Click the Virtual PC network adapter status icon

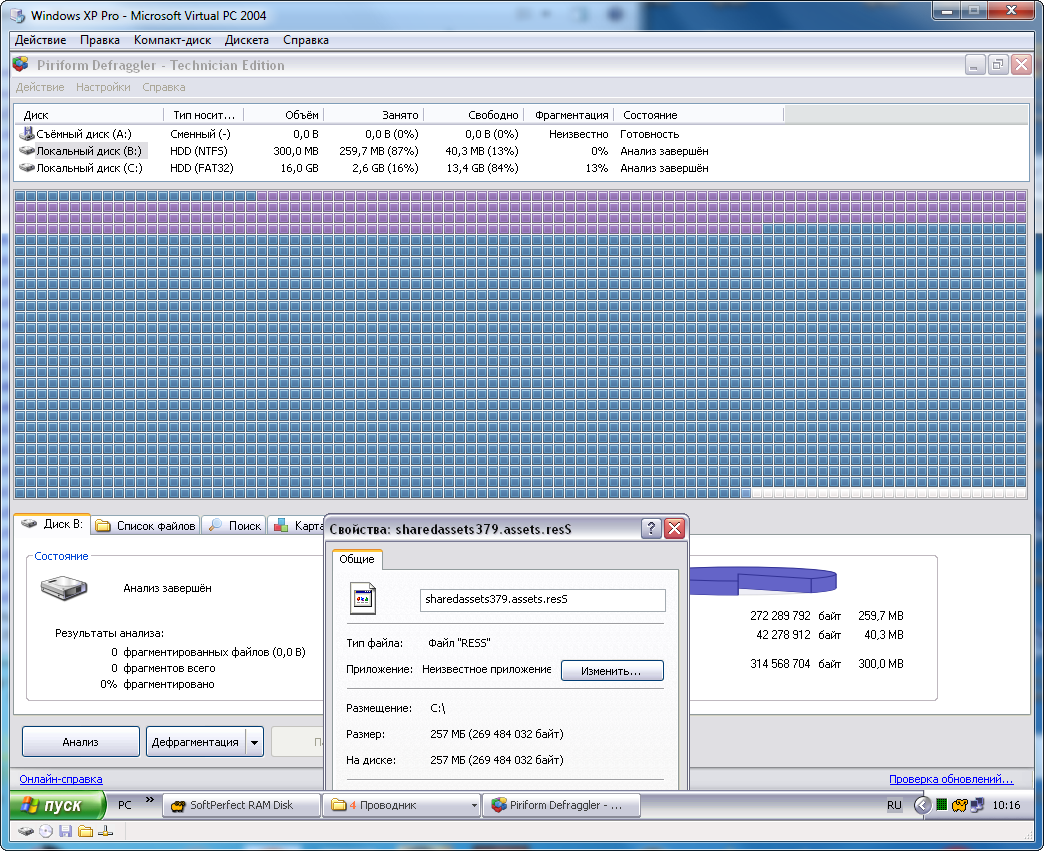pos(106,831)
